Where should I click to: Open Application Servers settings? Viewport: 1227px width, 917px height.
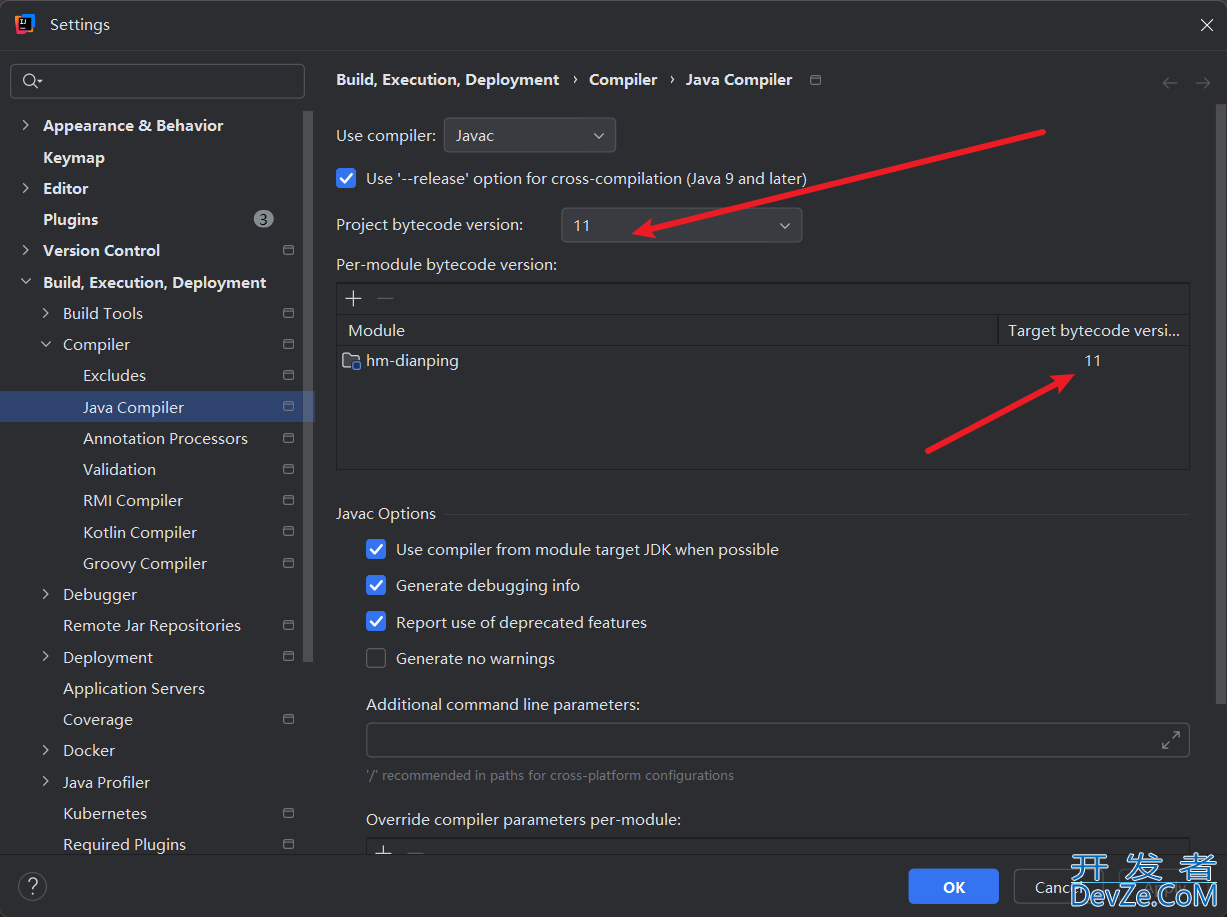134,688
